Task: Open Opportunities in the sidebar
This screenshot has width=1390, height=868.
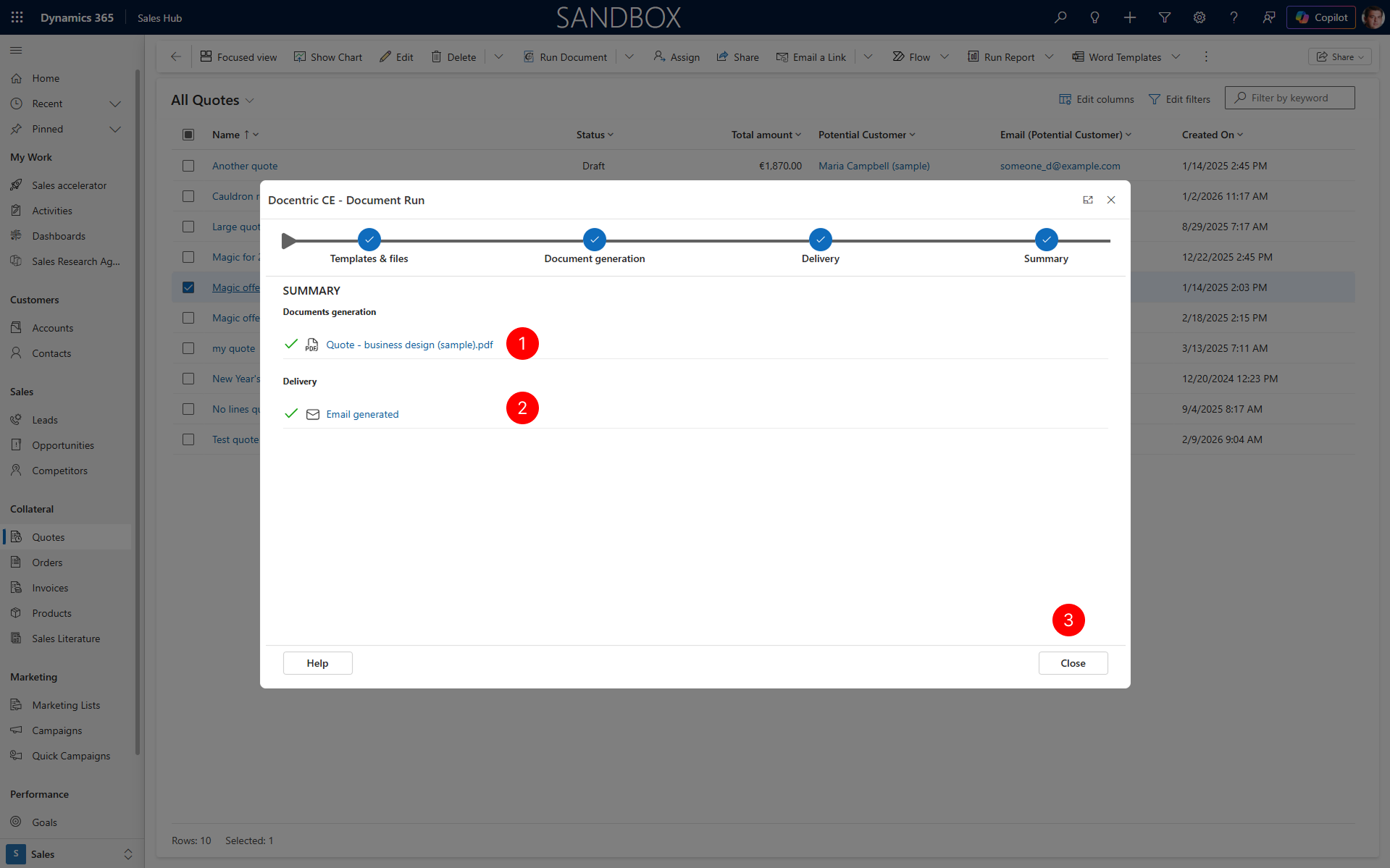Action: (x=63, y=445)
